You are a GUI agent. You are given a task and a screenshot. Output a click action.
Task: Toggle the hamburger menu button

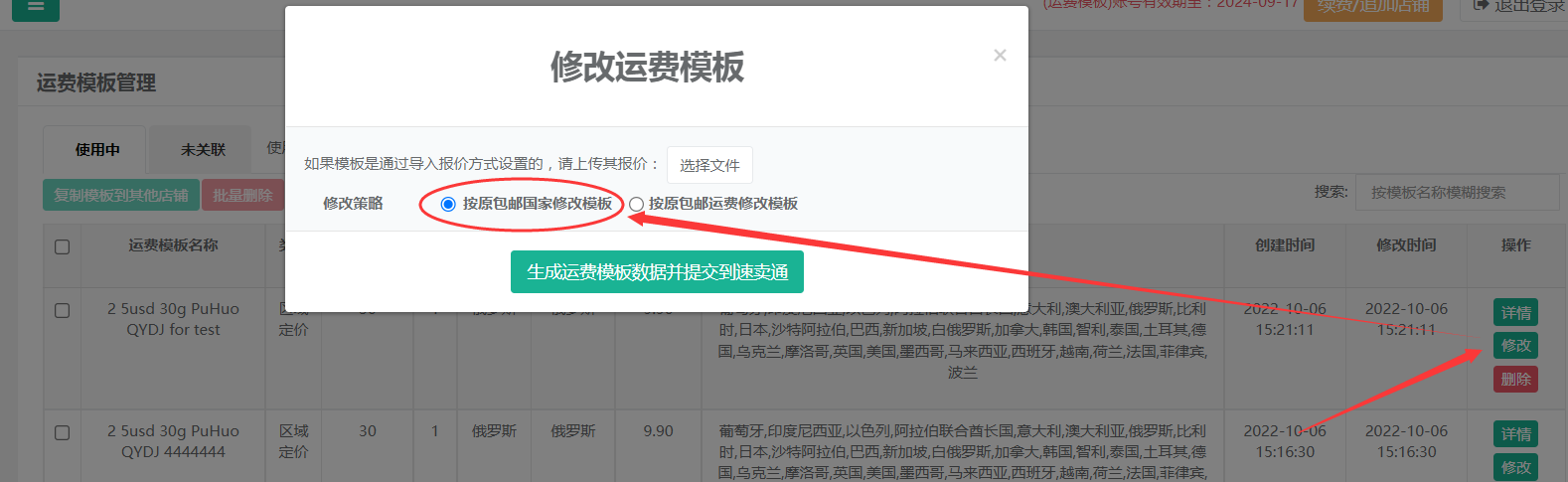point(36,8)
